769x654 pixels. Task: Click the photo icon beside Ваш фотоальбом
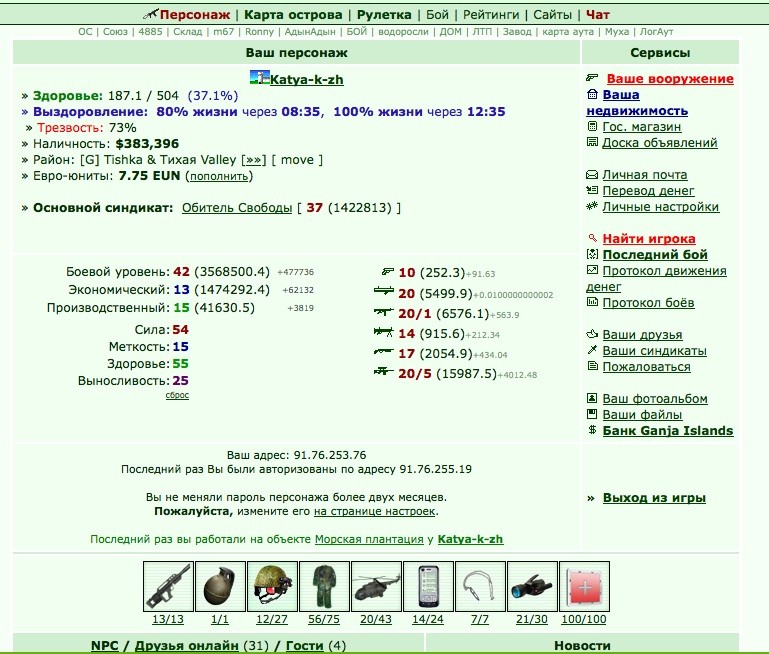[592, 398]
